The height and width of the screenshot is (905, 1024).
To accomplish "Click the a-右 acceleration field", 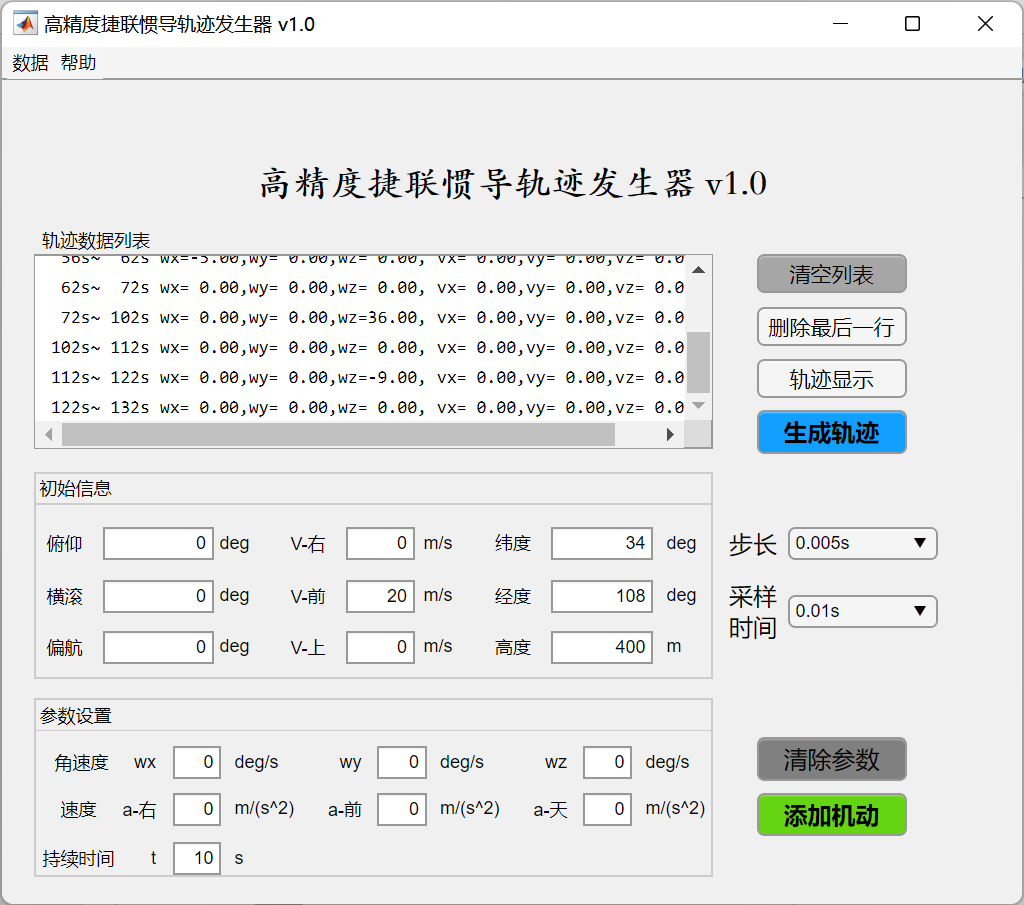I will (x=197, y=810).
